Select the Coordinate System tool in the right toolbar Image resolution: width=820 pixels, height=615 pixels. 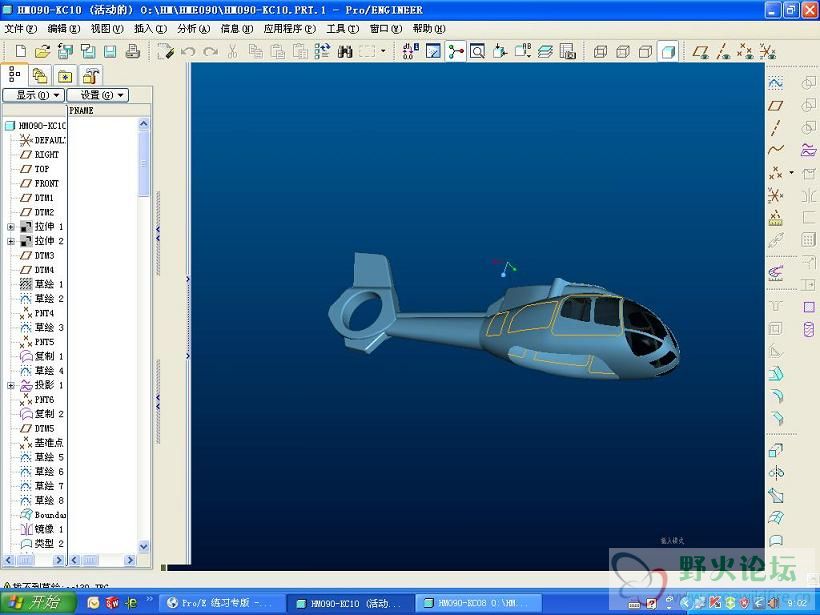pyautogui.click(x=776, y=195)
